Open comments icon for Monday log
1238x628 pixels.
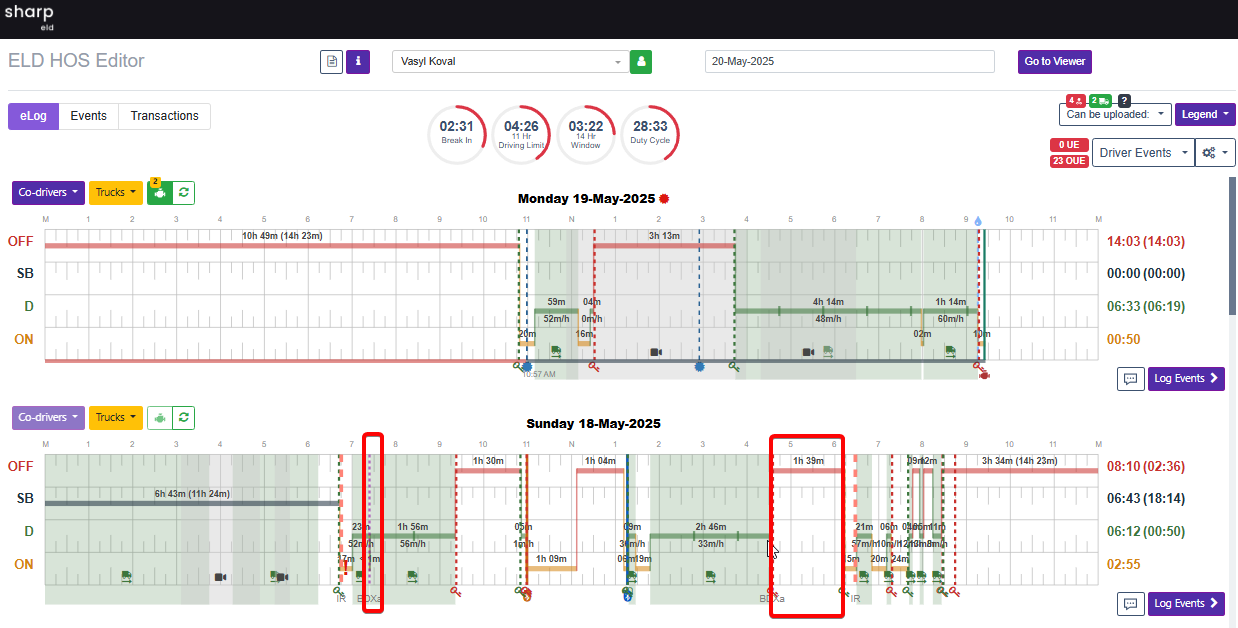[1130, 379]
